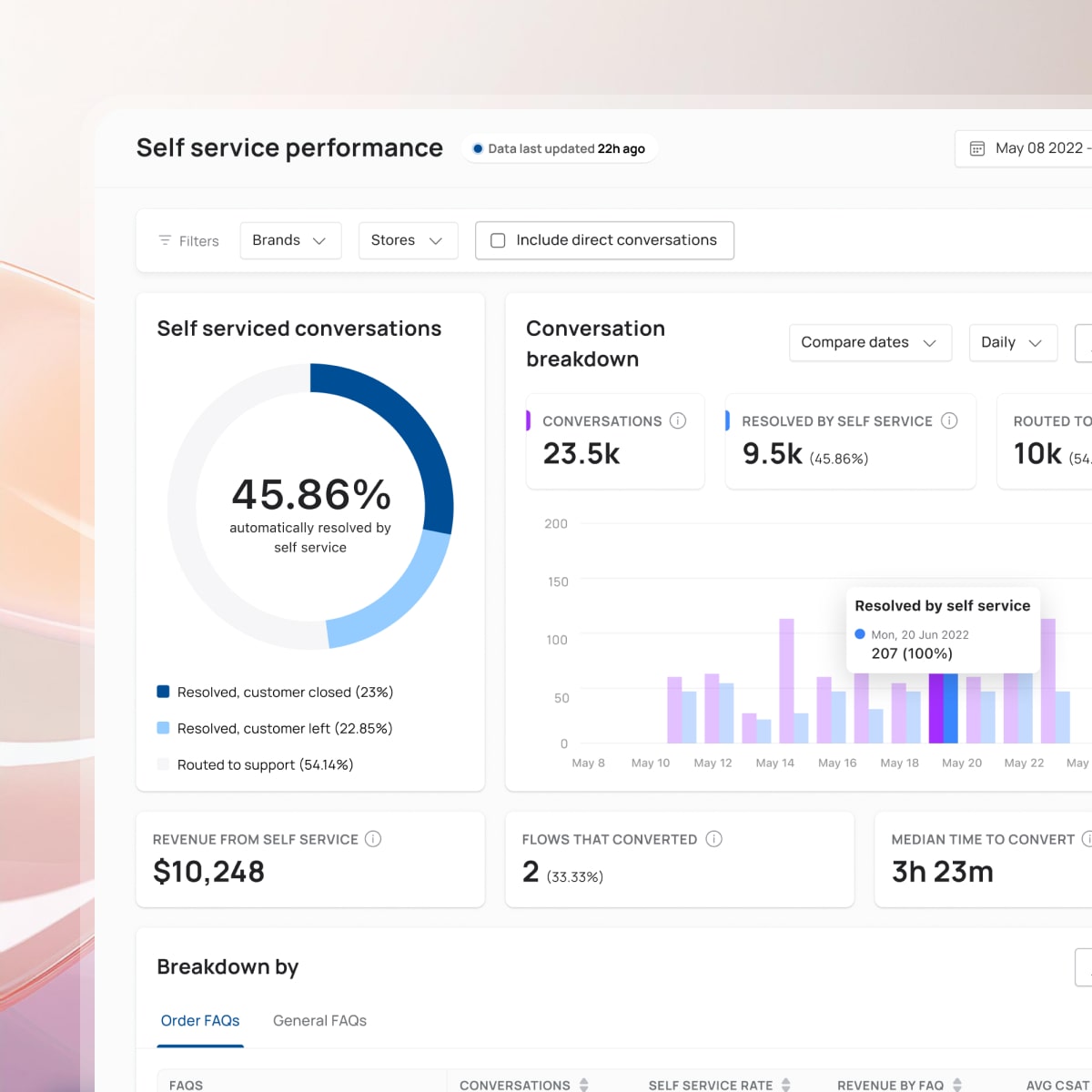
Task: Sort table by Conversations column arrows
Action: coord(584,1085)
